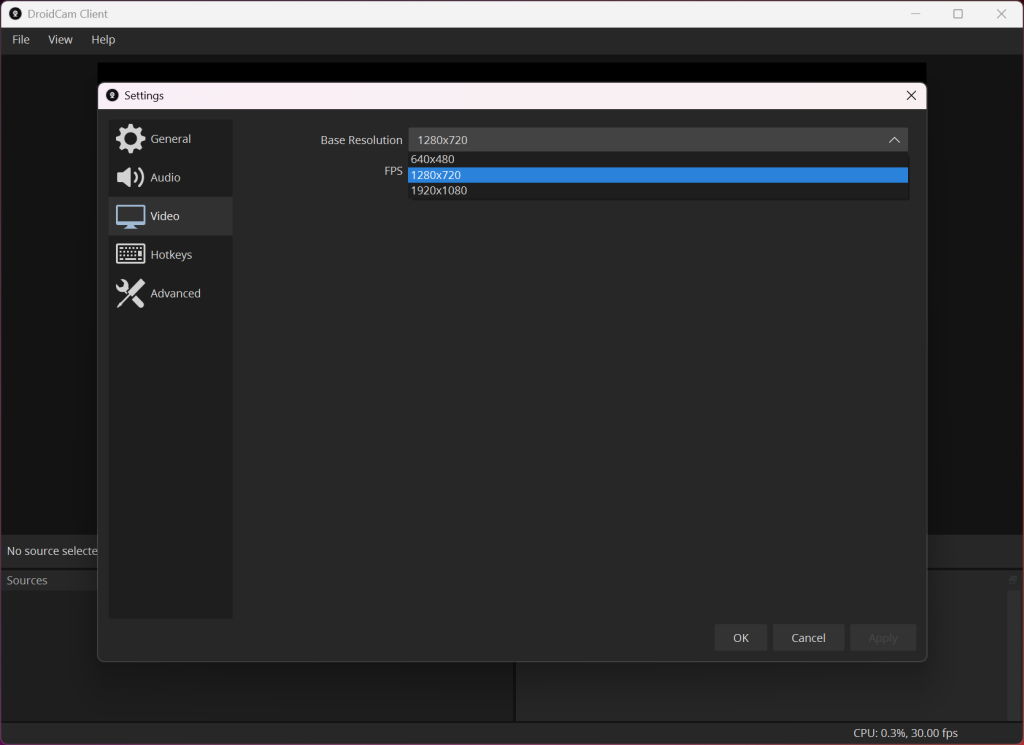Click the No source selected text
This screenshot has height=745, width=1024.
pos(52,551)
